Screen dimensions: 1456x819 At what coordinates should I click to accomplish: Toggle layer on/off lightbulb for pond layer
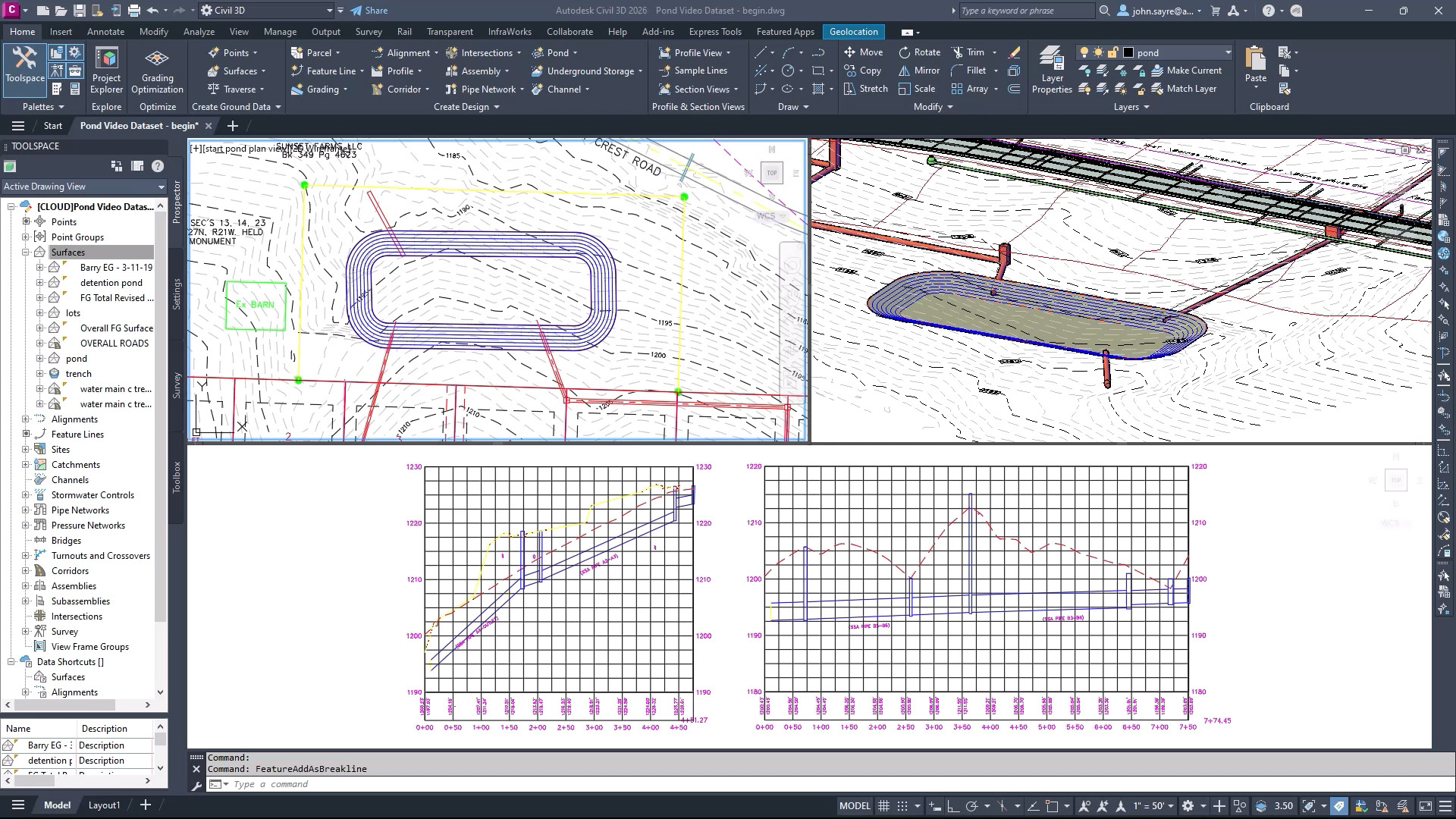[x=1084, y=52]
